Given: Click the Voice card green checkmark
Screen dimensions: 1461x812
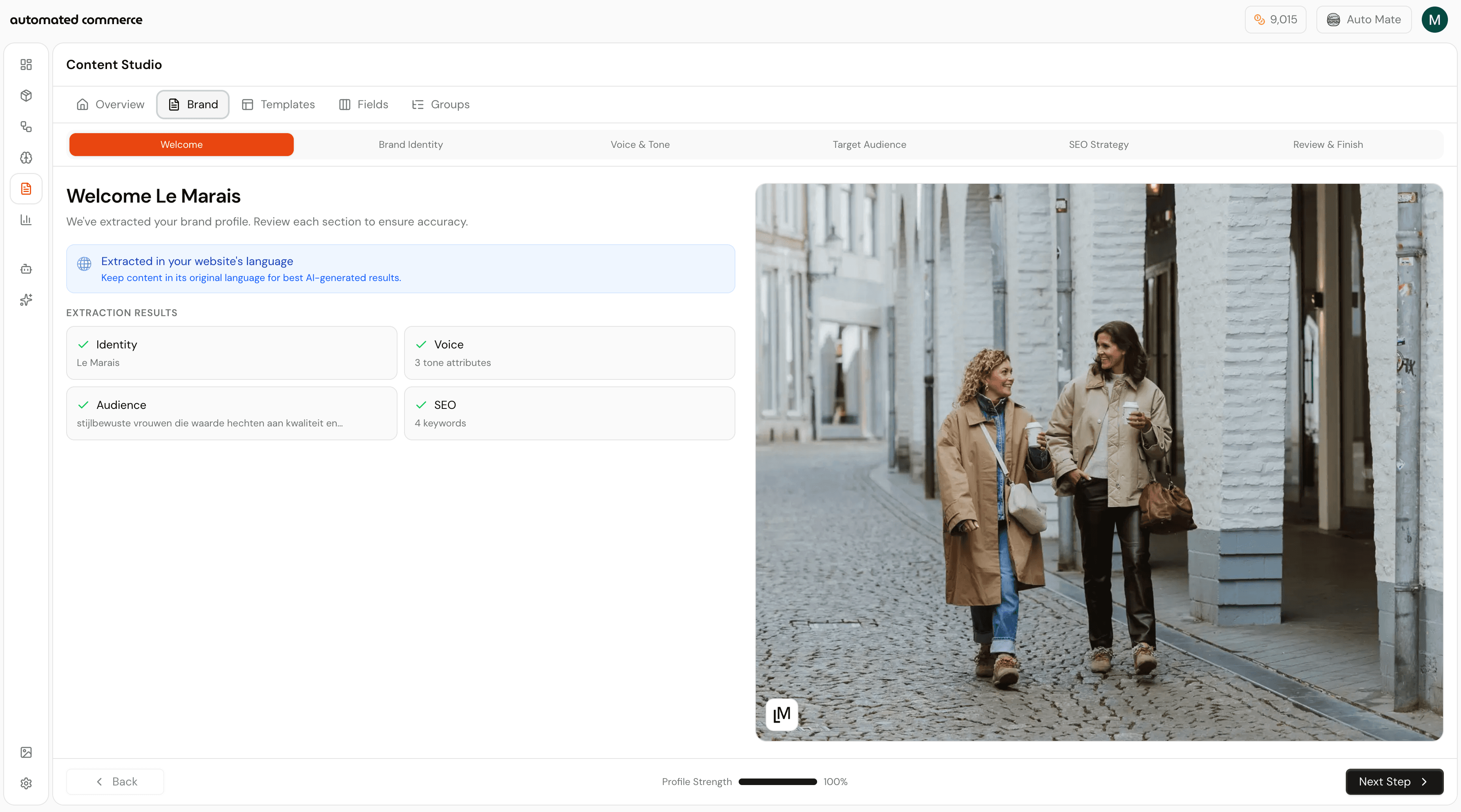Looking at the screenshot, I should 421,345.
